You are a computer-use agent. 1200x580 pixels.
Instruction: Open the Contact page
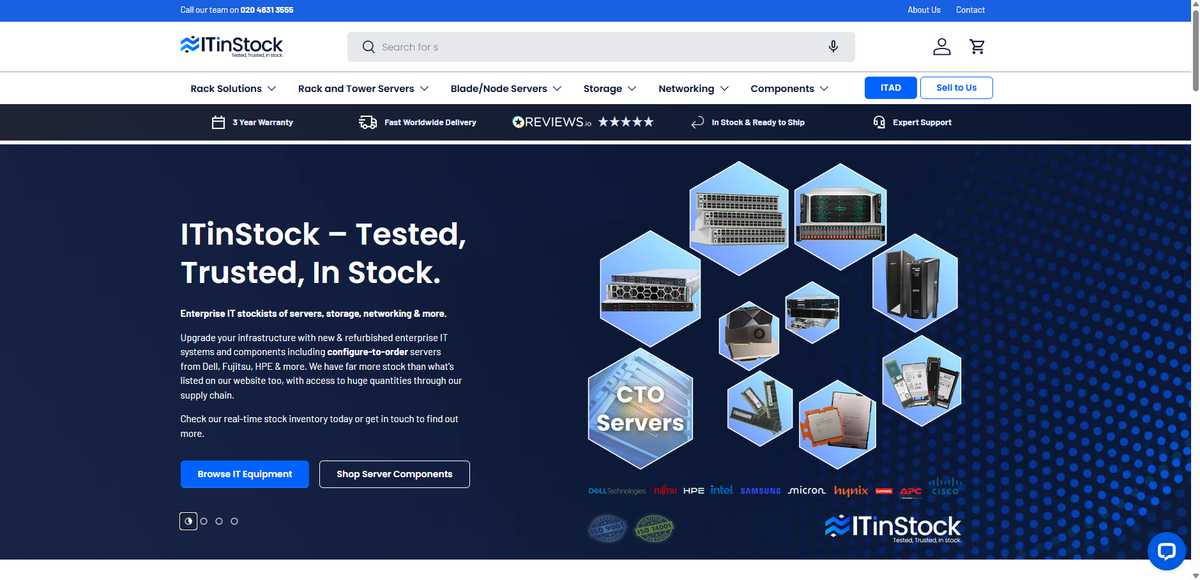970,10
